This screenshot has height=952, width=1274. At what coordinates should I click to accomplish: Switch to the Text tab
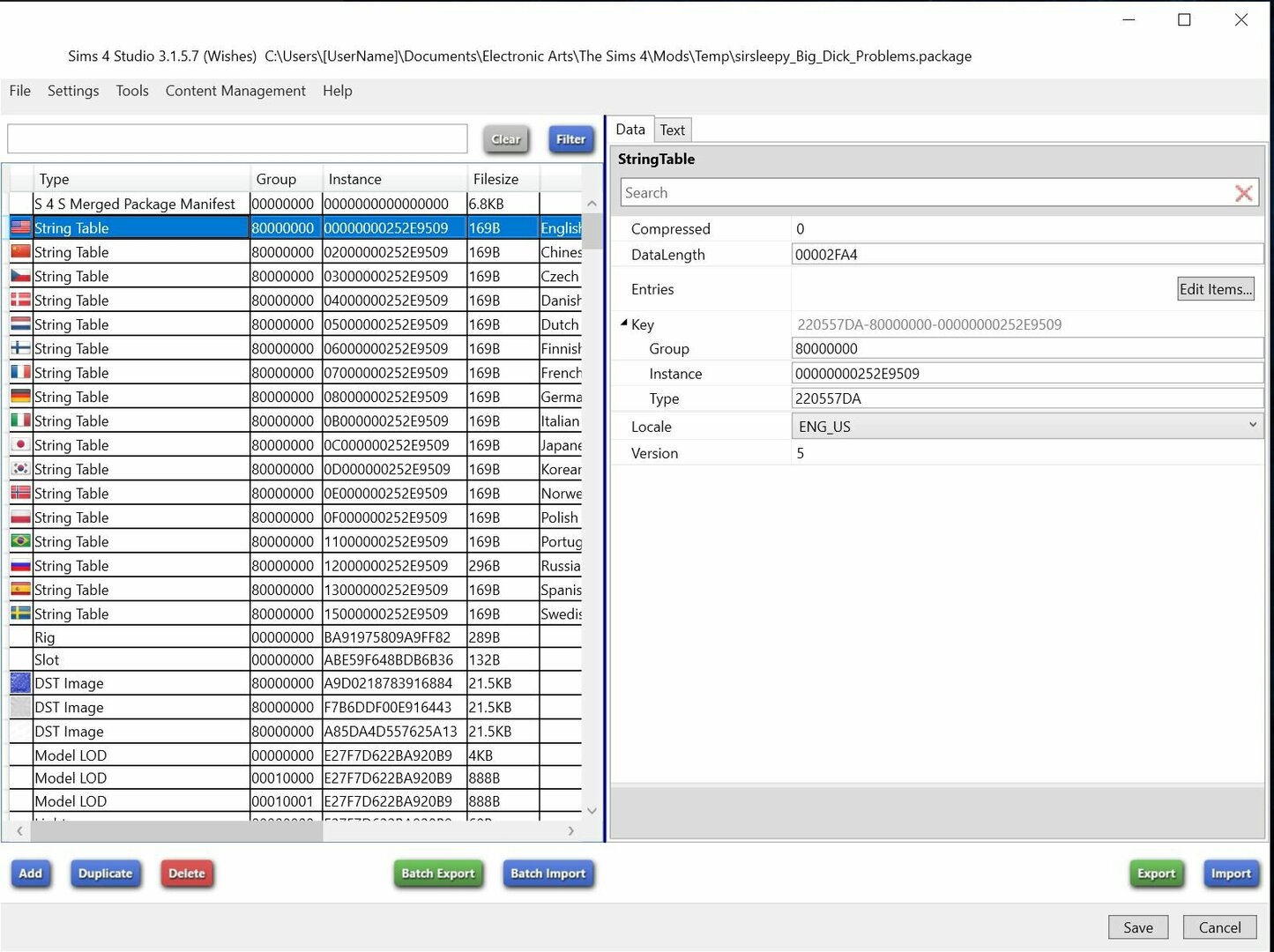click(673, 130)
